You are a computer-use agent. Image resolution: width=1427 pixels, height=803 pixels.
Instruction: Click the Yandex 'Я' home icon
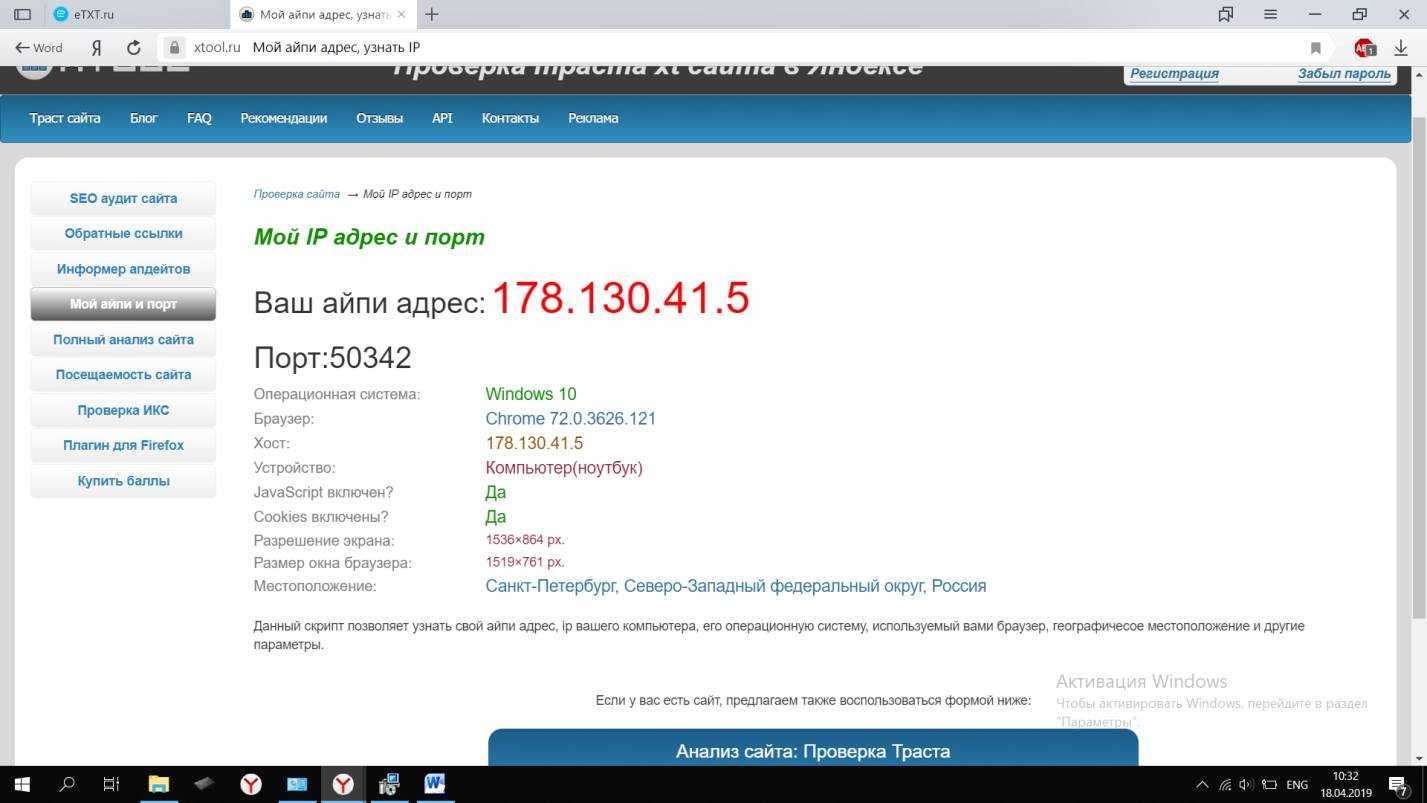(x=97, y=47)
